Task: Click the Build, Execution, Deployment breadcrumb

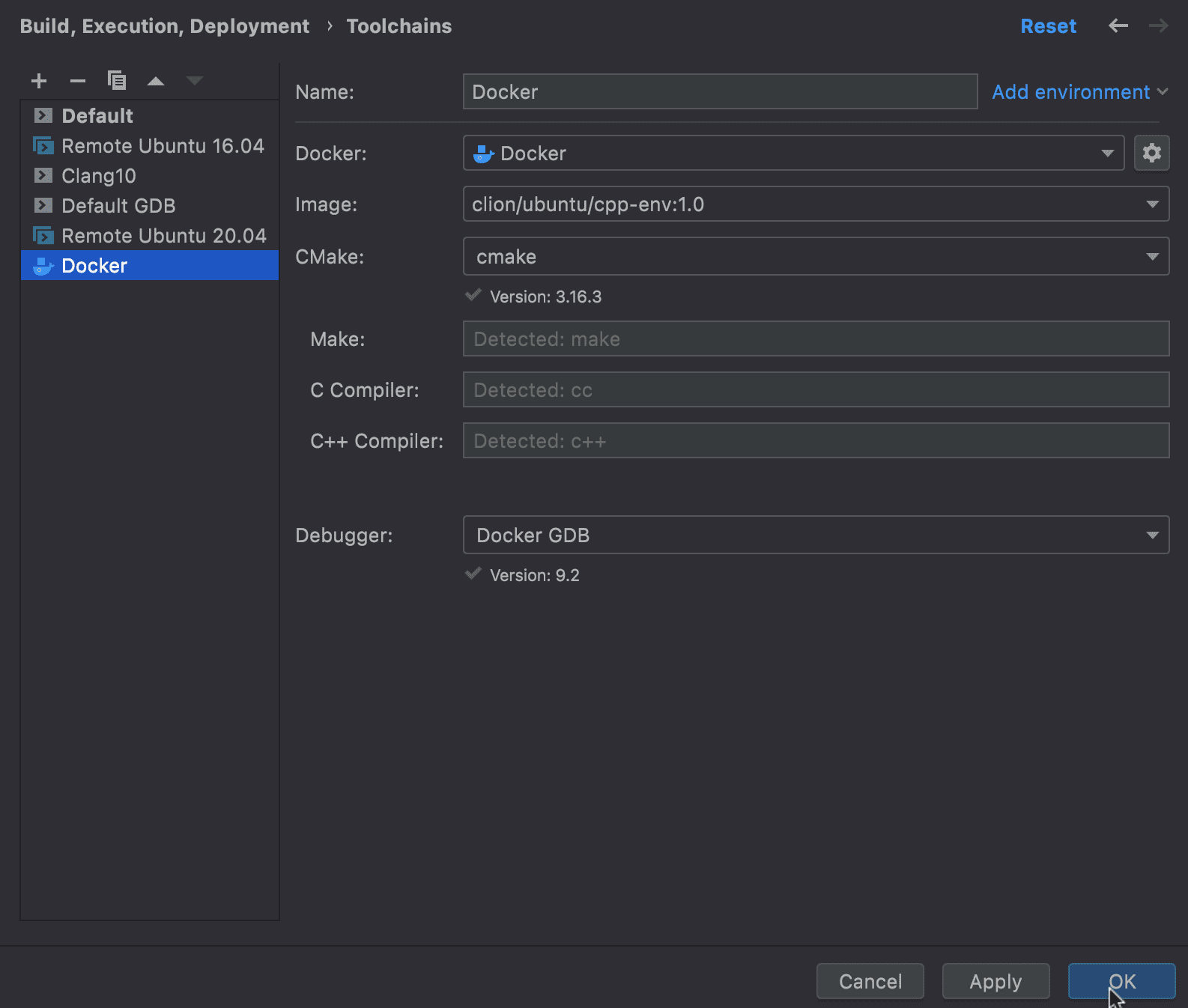Action: point(164,26)
